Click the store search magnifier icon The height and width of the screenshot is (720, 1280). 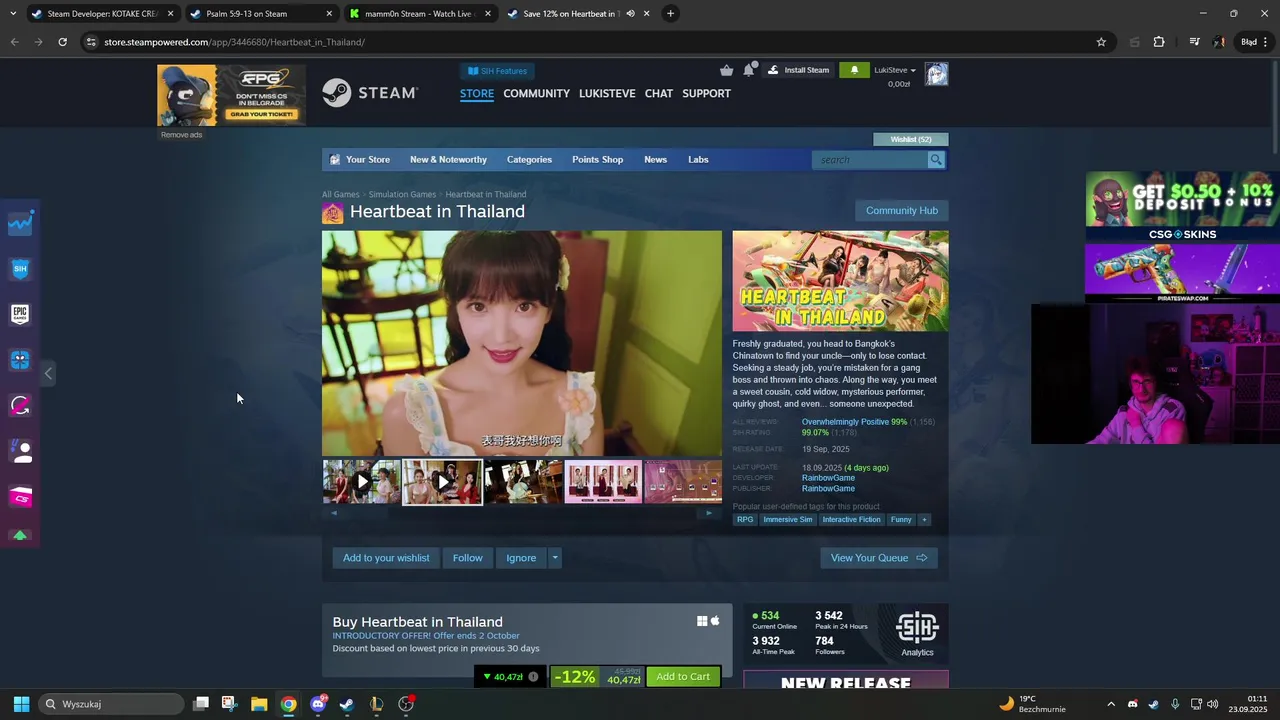click(x=936, y=160)
